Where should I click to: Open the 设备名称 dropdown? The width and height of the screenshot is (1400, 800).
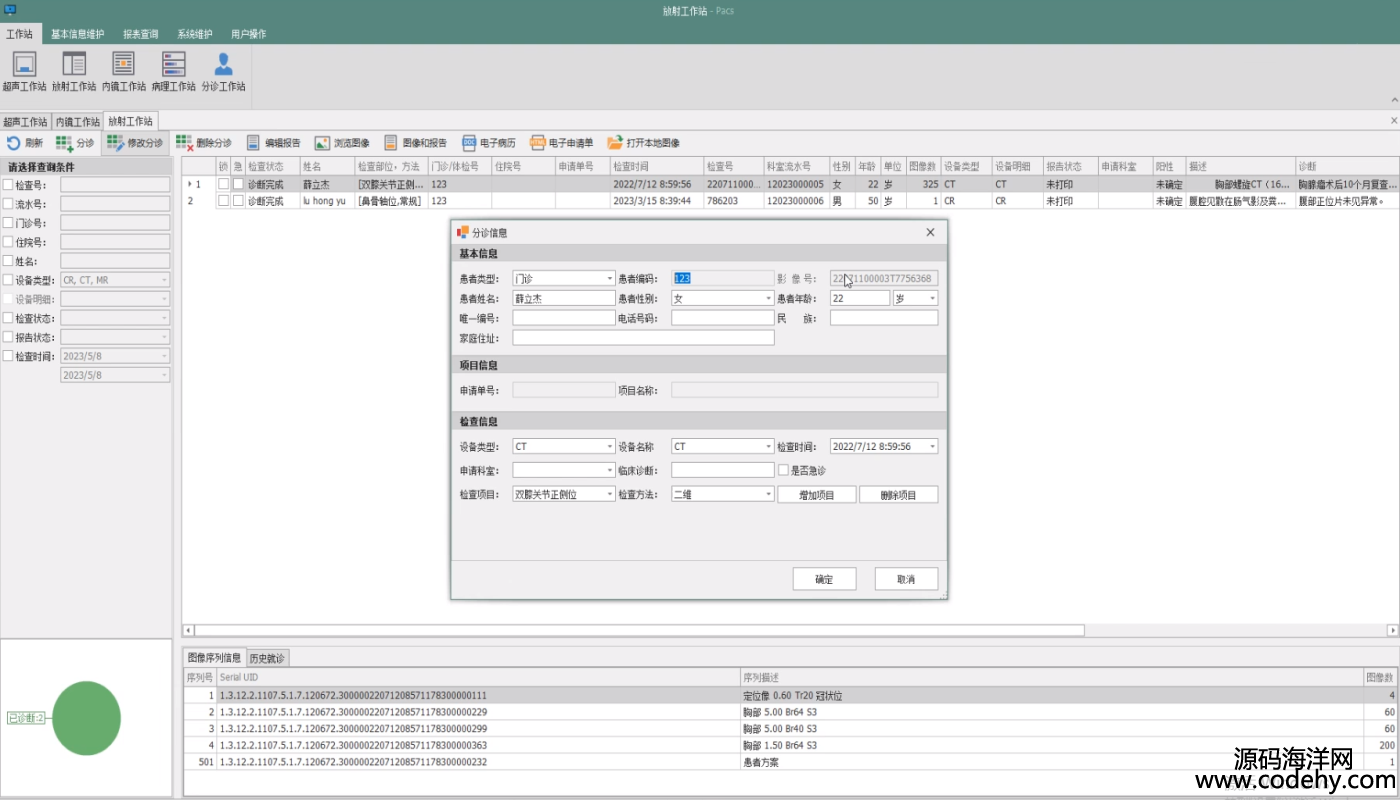(x=722, y=446)
